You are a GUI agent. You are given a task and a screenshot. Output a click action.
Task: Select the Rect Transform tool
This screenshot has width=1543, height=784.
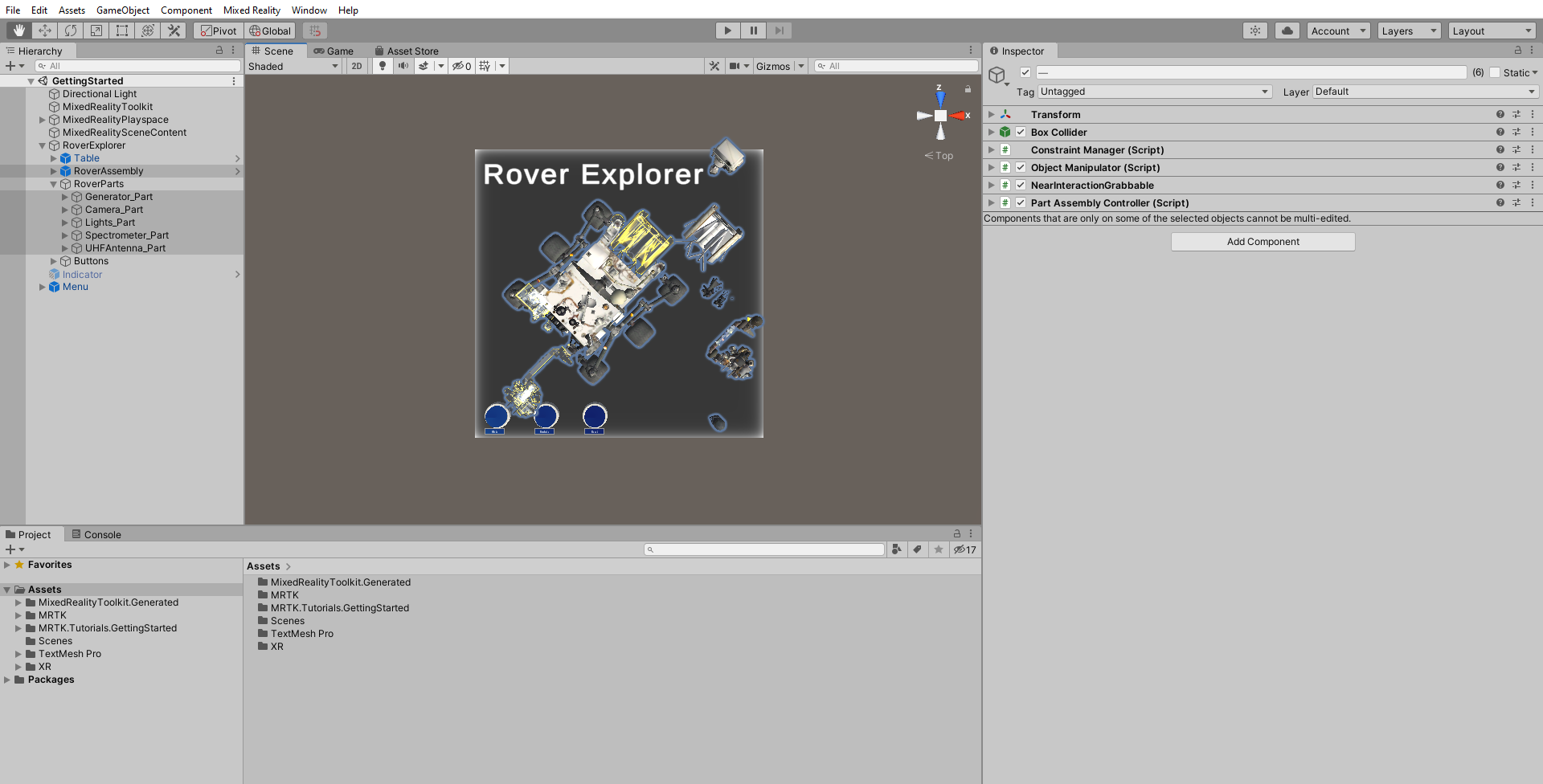[122, 31]
